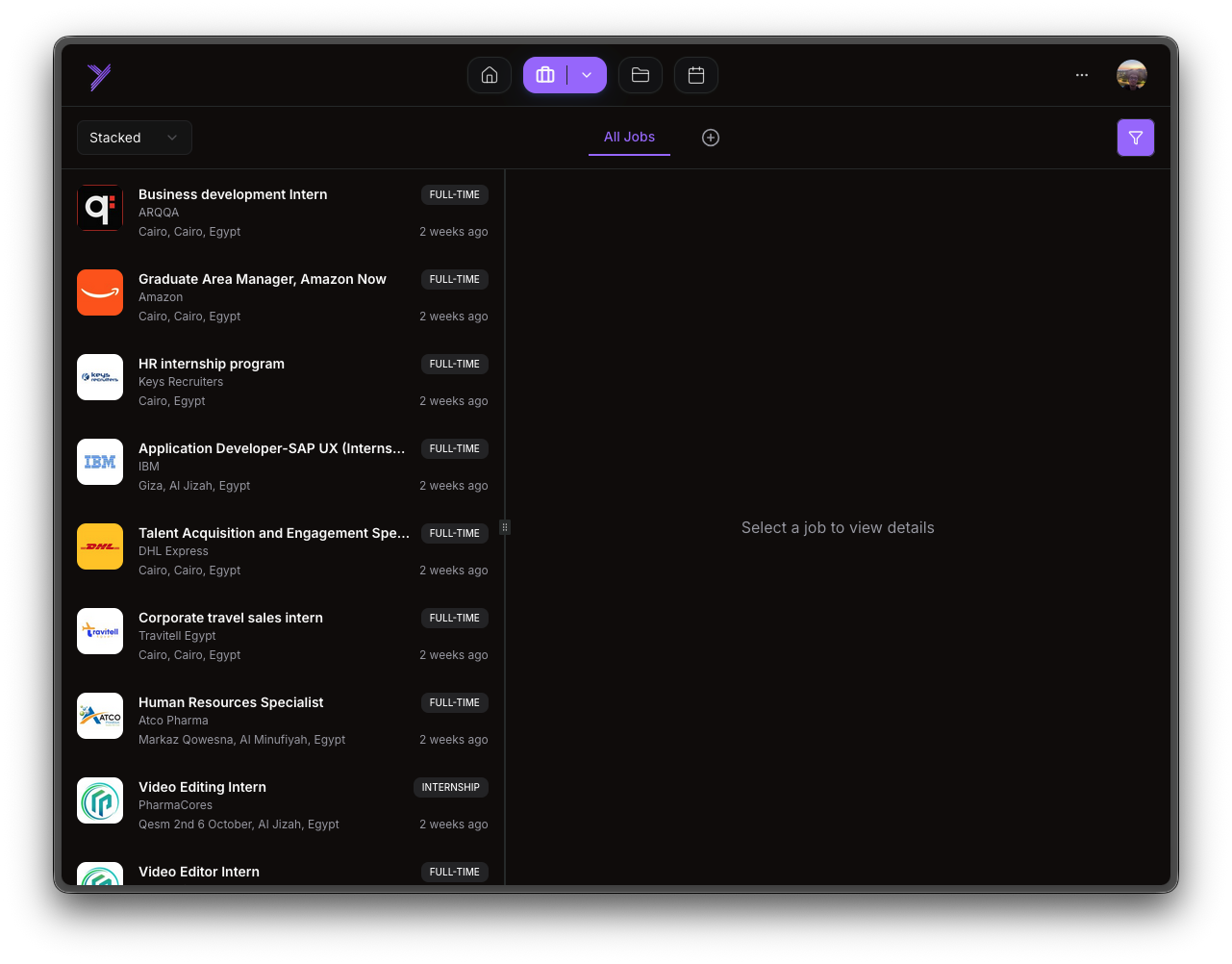Click the app logo in the top left
Image resolution: width=1232 pixels, height=964 pixels.
[x=100, y=77]
